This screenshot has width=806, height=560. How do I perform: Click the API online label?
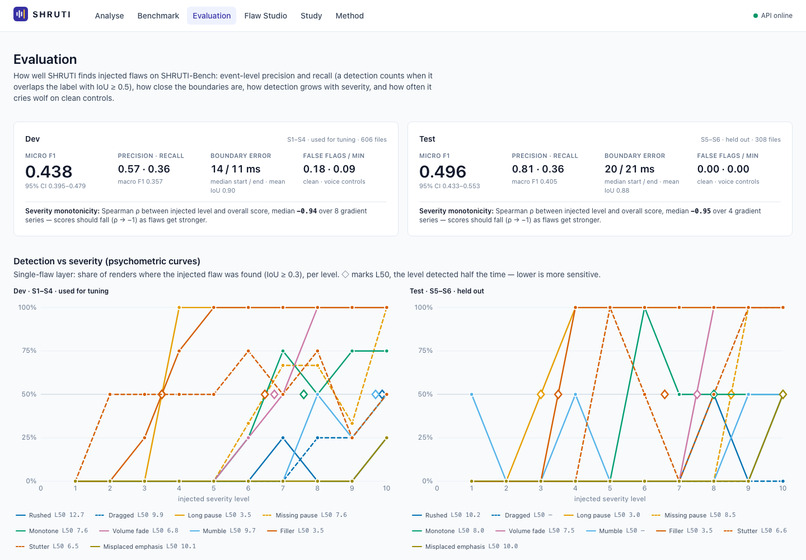[x=776, y=15]
